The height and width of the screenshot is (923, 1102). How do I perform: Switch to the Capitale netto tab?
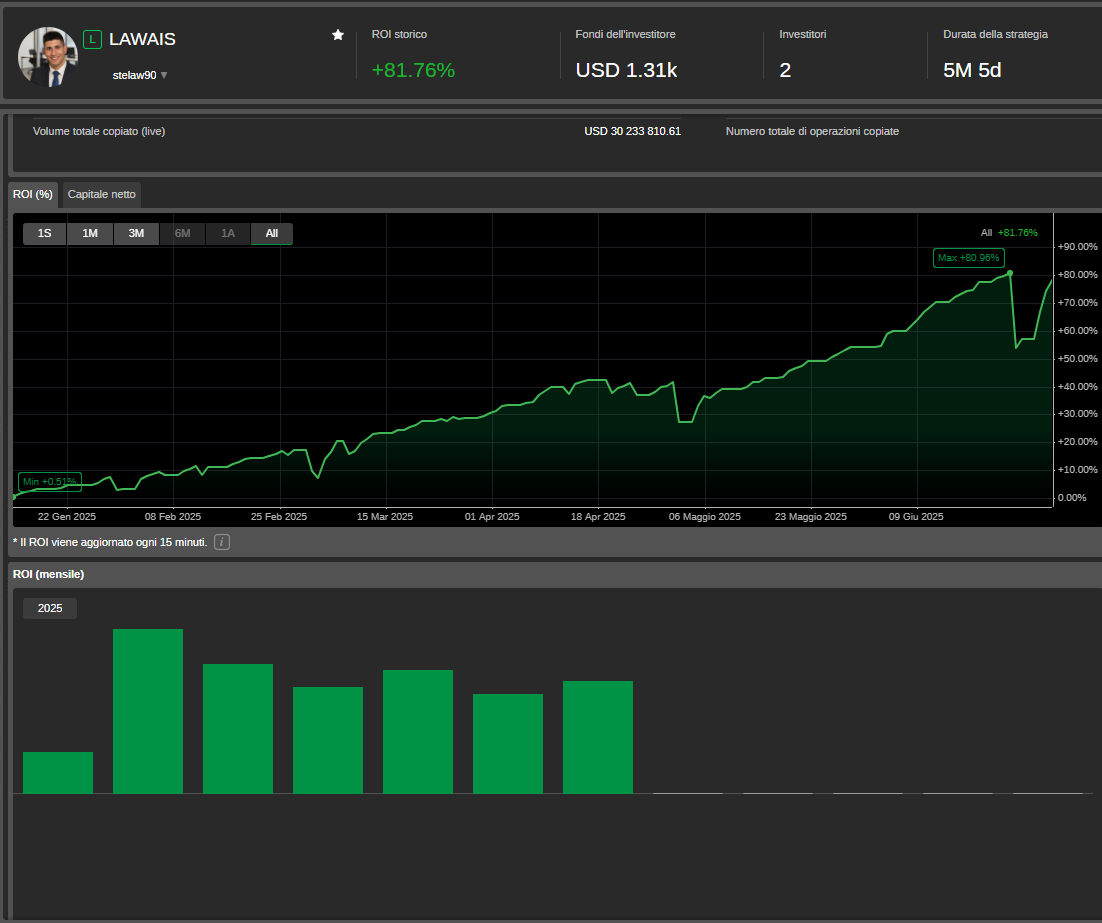point(101,194)
